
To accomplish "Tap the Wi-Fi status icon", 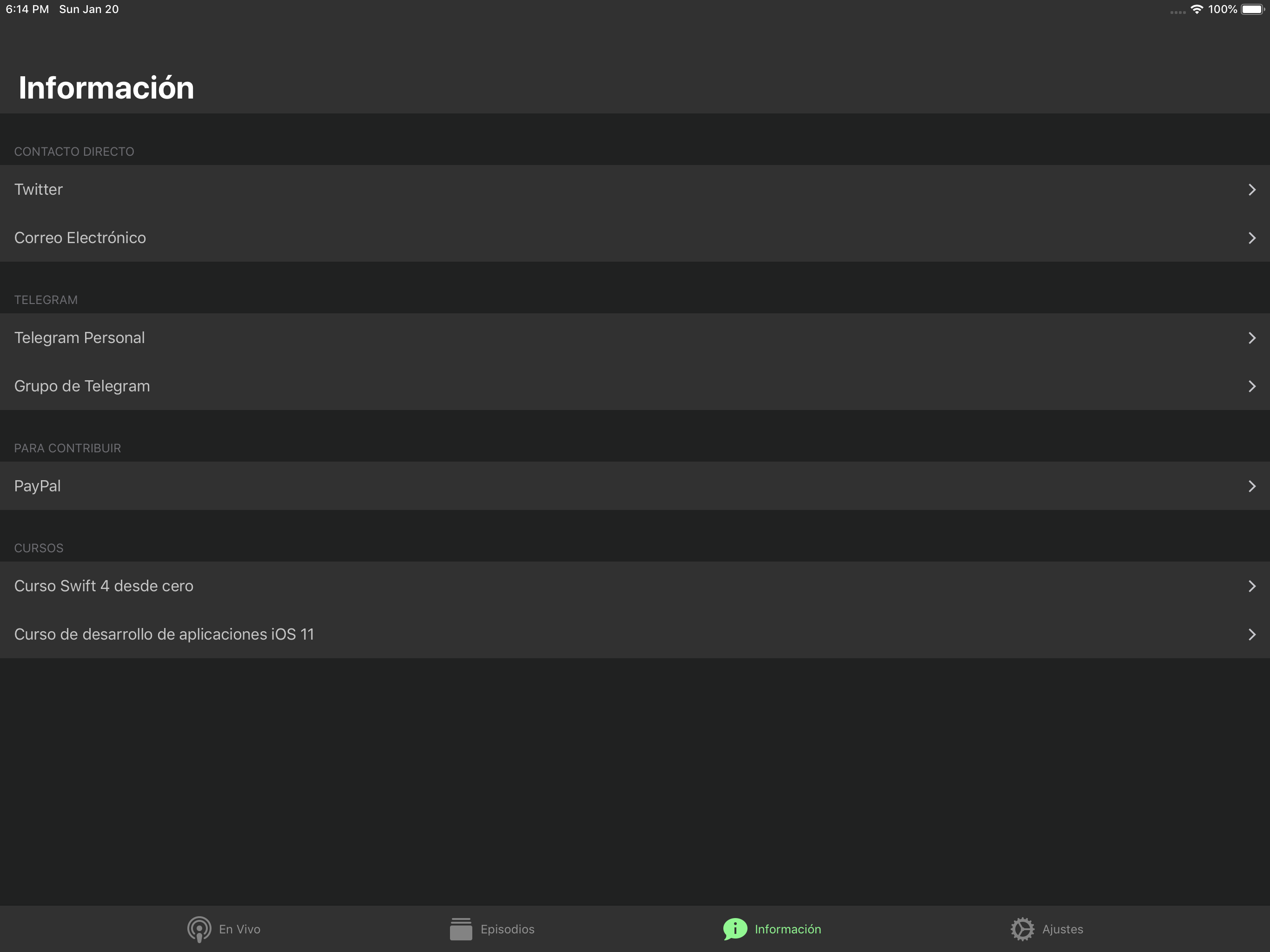I will [1197, 10].
